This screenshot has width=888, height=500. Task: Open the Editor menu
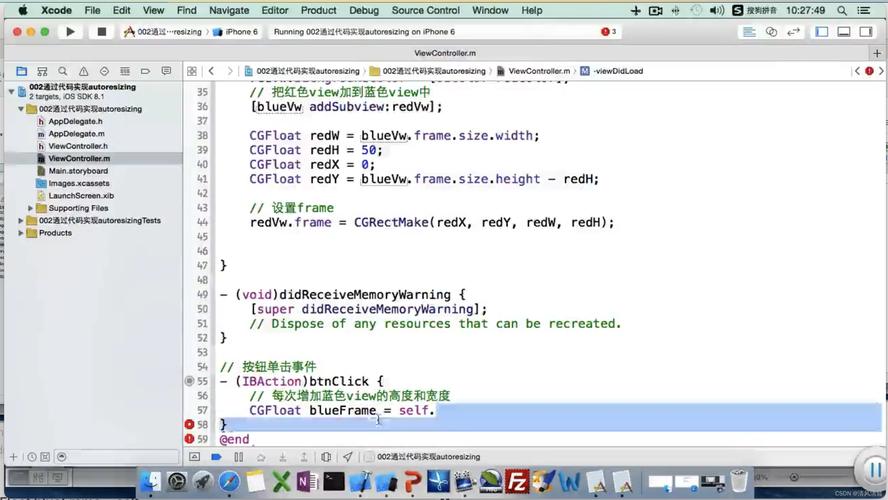(275, 10)
